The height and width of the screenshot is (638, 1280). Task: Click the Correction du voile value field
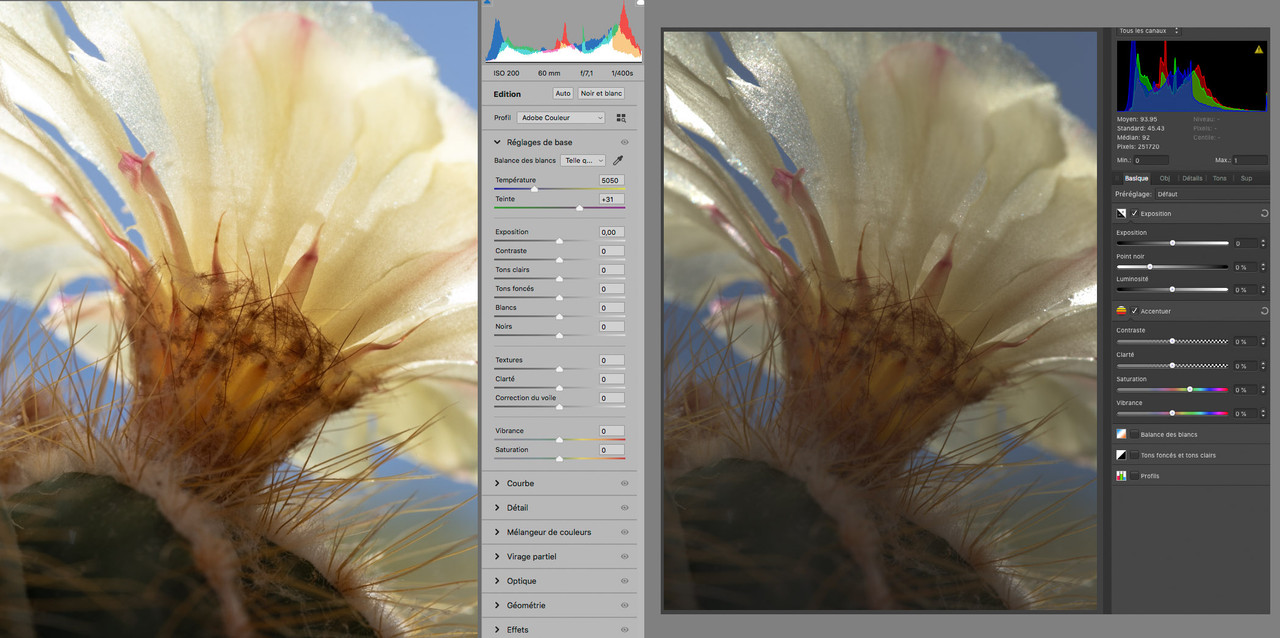coord(612,398)
